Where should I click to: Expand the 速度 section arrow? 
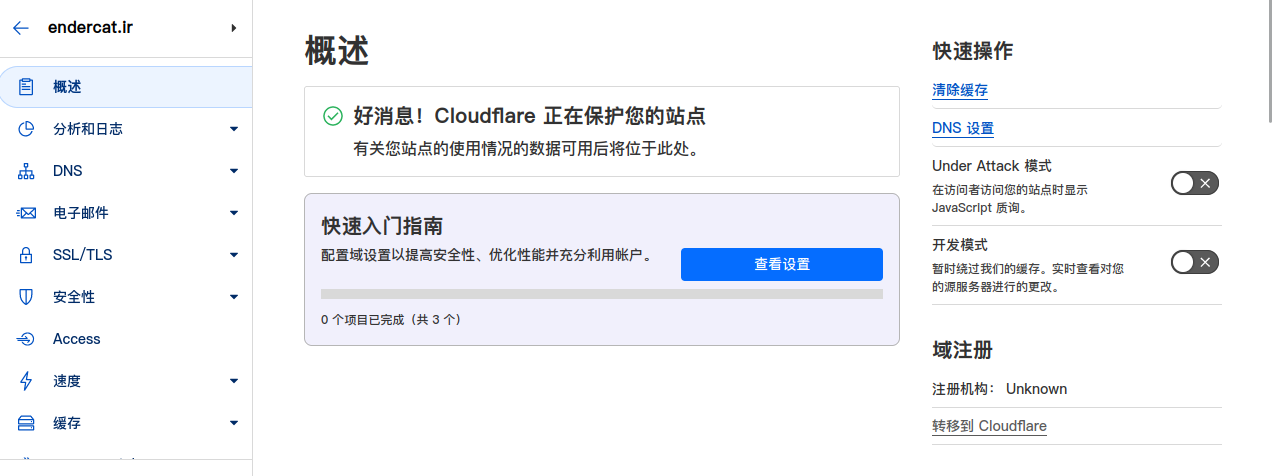coord(234,381)
